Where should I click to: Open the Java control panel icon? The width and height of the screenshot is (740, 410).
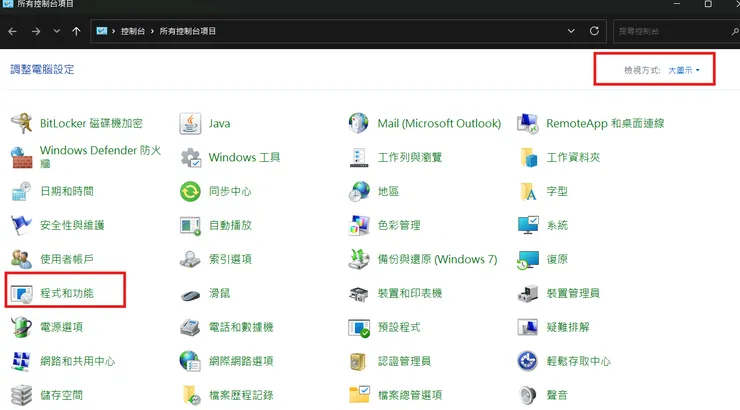[190, 124]
